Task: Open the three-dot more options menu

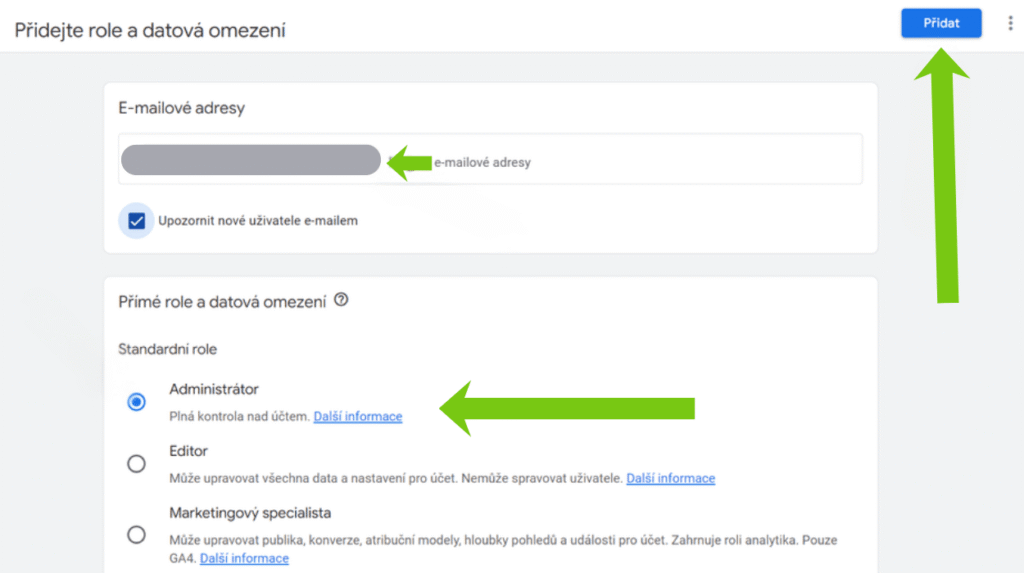Action: (1009, 24)
